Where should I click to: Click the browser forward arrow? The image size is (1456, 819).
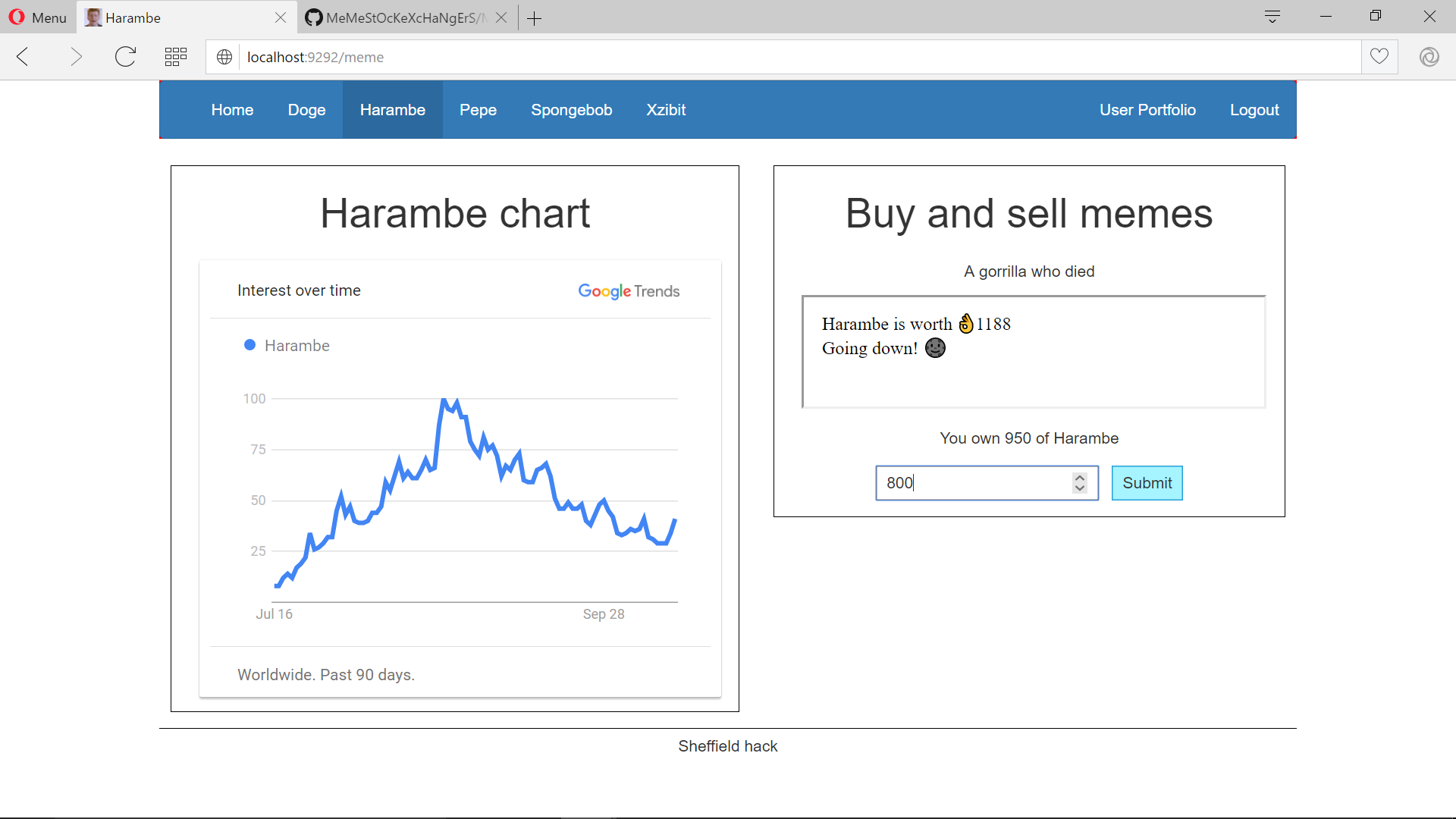(x=75, y=57)
